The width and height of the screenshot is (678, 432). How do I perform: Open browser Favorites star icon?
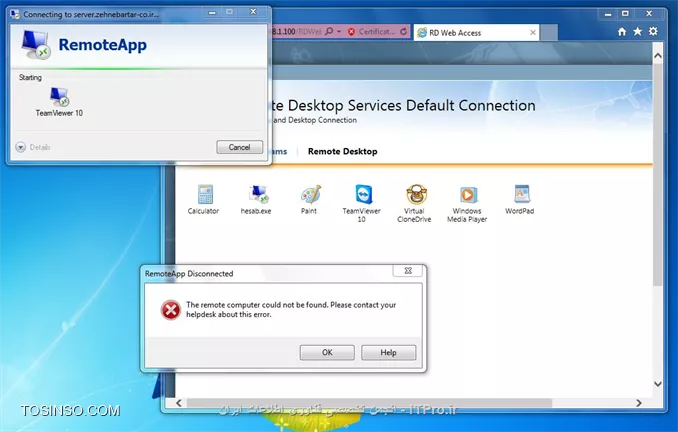pyautogui.click(x=637, y=32)
